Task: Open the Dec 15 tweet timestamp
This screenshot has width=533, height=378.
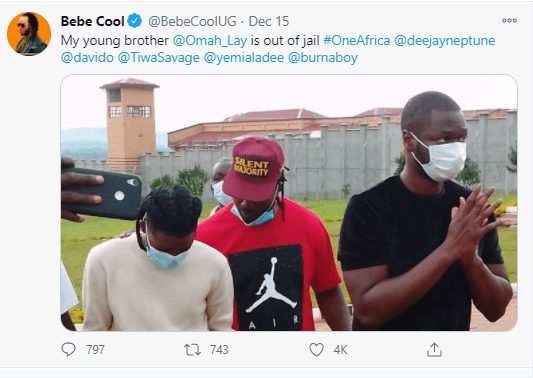Action: pyautogui.click(x=269, y=21)
